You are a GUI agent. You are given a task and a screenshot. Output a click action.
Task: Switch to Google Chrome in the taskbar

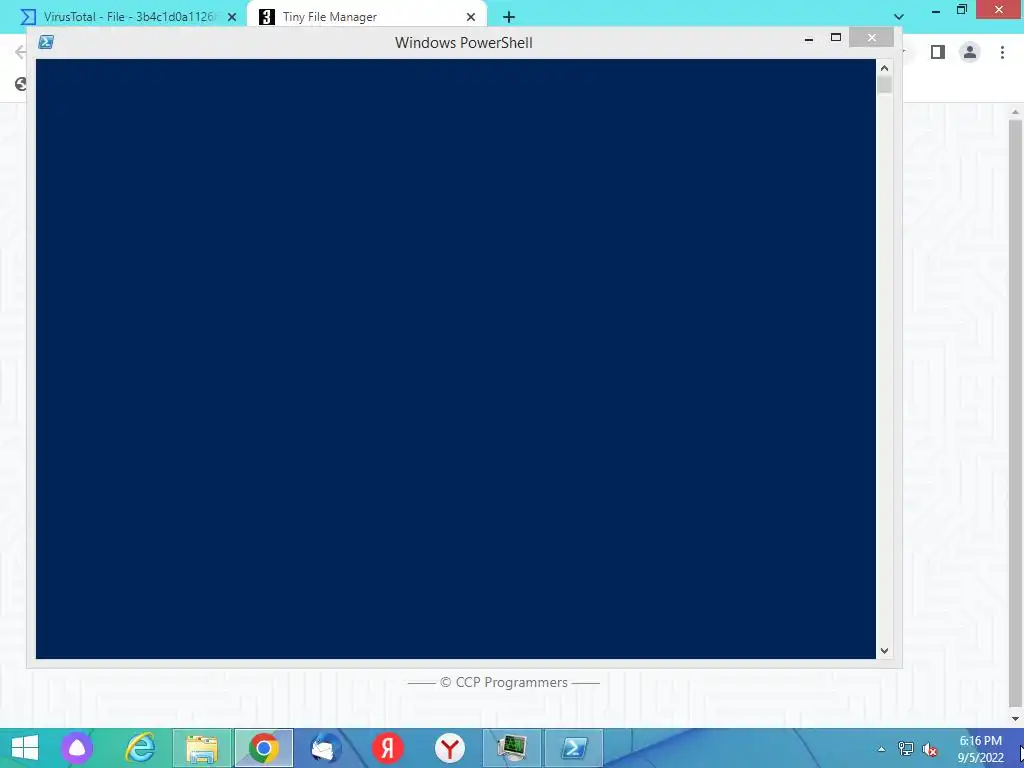click(x=264, y=748)
